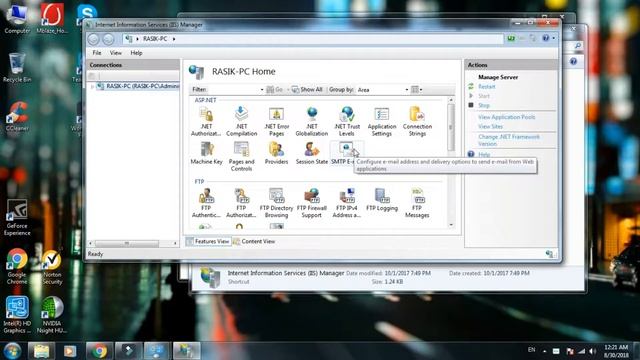Open Norton Security desktop shortcut
Image resolution: width=640 pixels, height=360 pixels.
tap(52, 267)
